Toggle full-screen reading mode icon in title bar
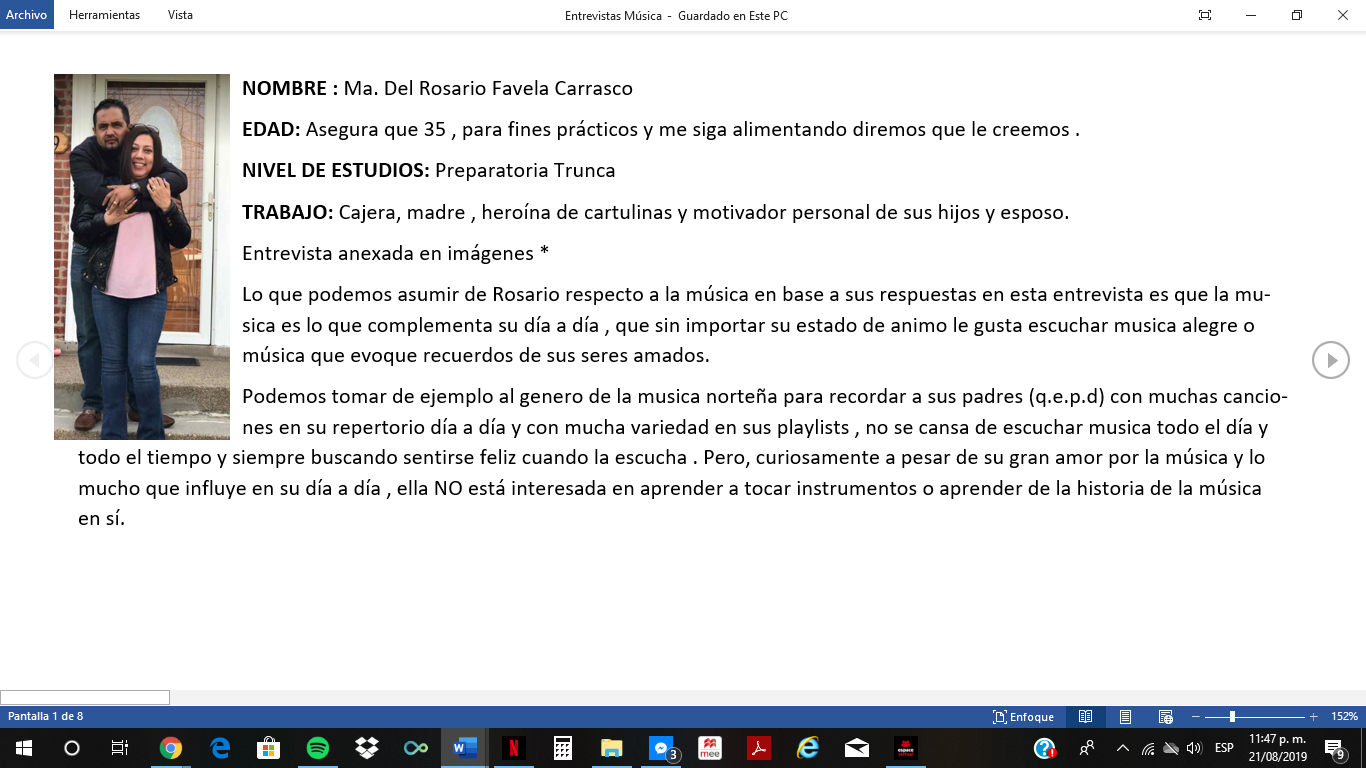This screenshot has width=1366, height=768. 1205,15
